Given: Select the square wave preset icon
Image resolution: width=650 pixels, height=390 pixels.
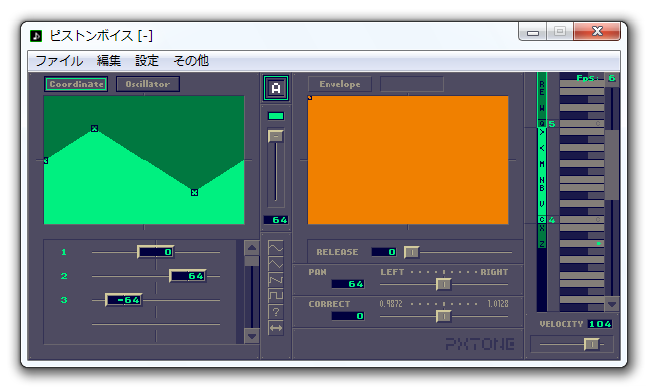Looking at the screenshot, I should (276, 296).
